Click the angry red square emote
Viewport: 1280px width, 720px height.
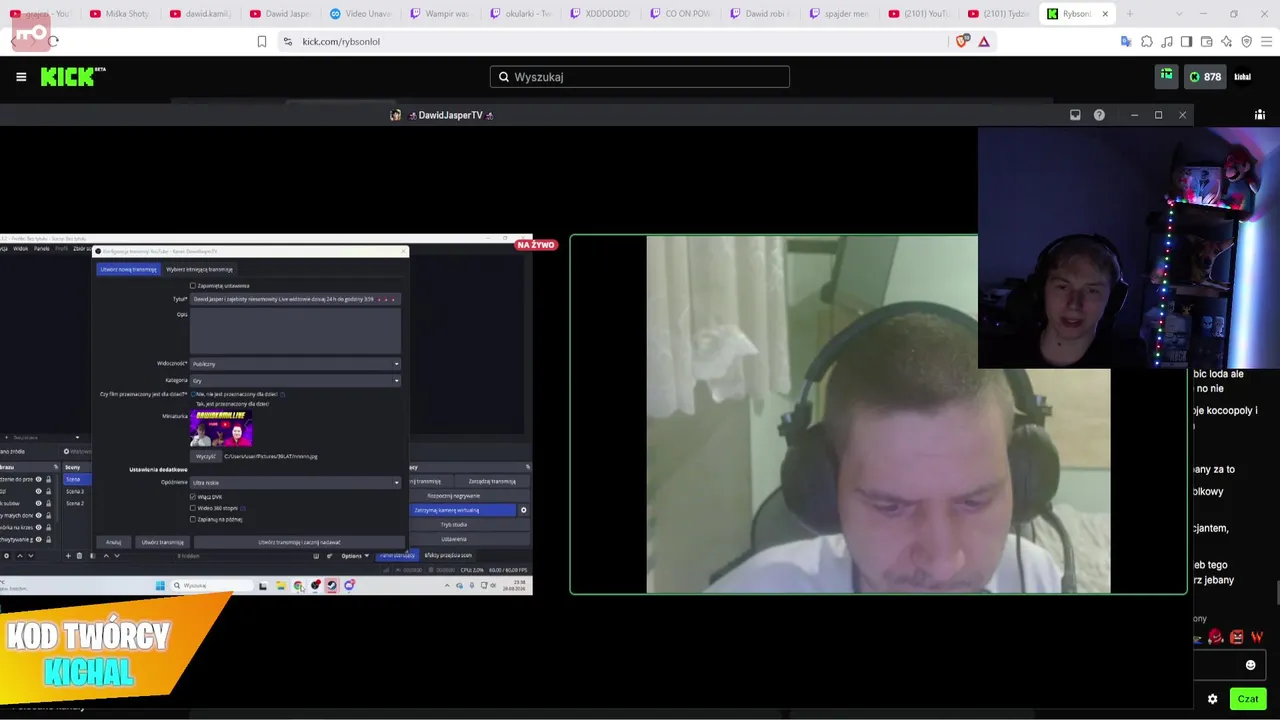1237,637
